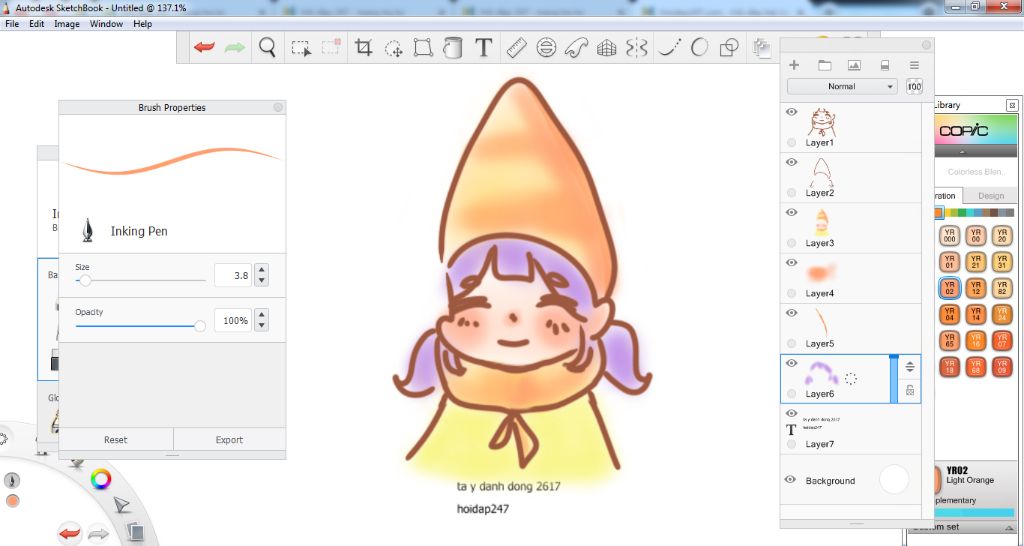The height and width of the screenshot is (546, 1024).
Task: Add a new layer with plus icon
Action: tap(794, 65)
